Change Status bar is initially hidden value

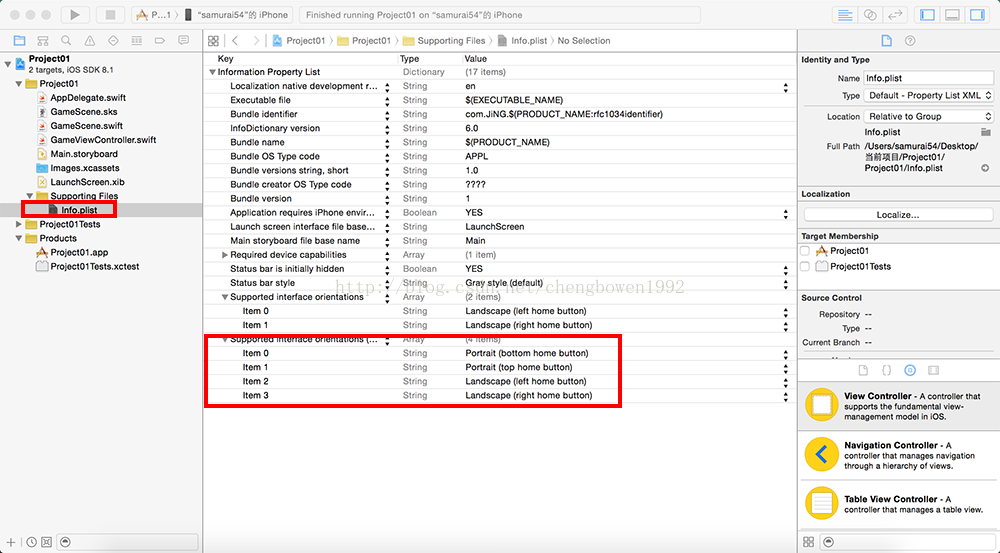(x=786, y=269)
